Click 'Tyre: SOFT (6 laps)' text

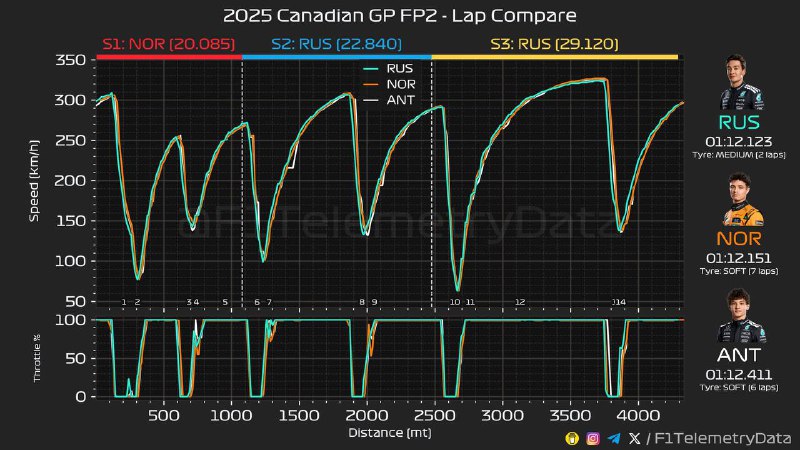click(739, 387)
